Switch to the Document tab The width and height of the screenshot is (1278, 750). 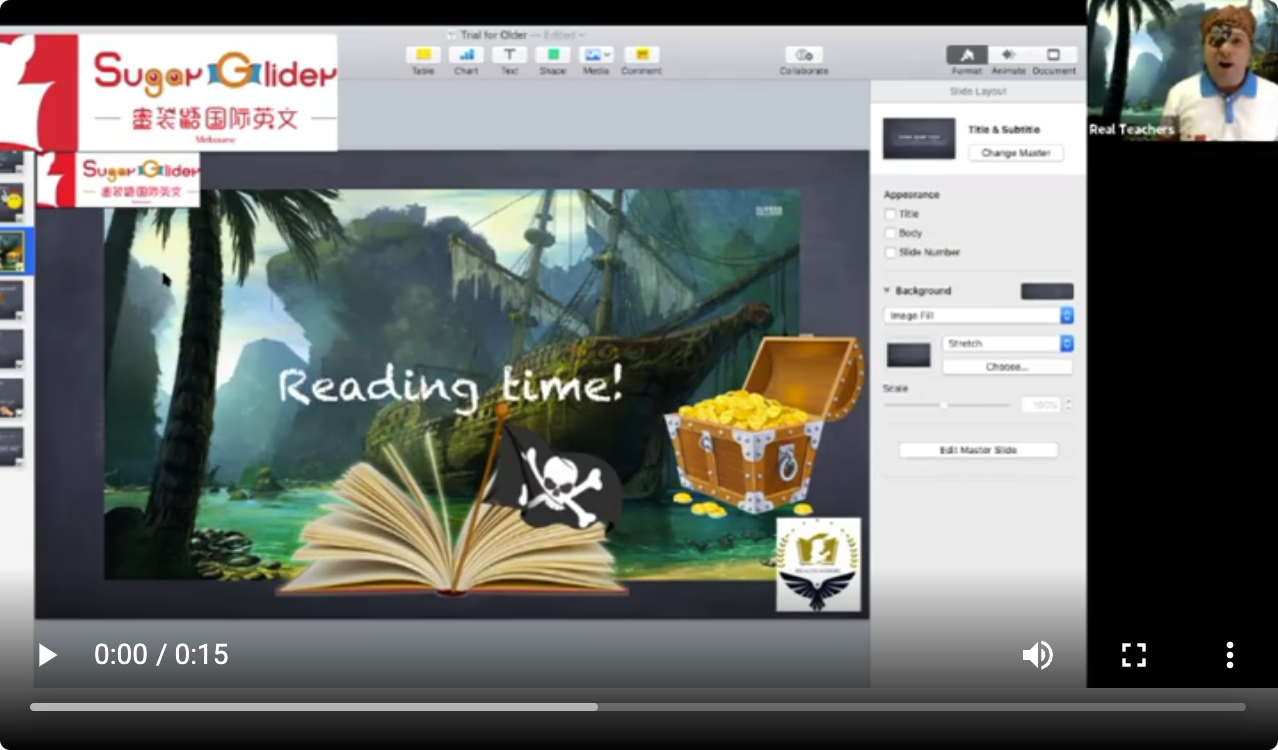pyautogui.click(x=1053, y=55)
